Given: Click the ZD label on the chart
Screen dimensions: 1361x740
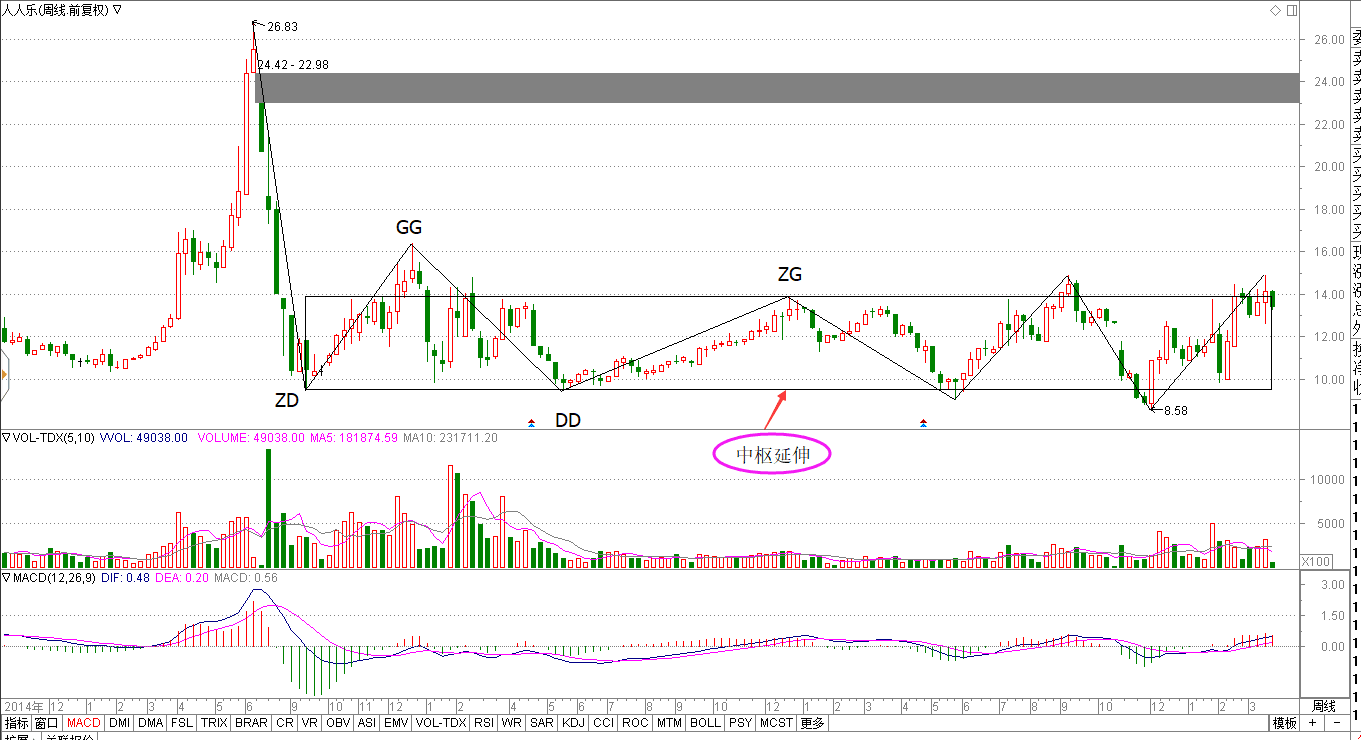Looking at the screenshot, I should point(287,401).
